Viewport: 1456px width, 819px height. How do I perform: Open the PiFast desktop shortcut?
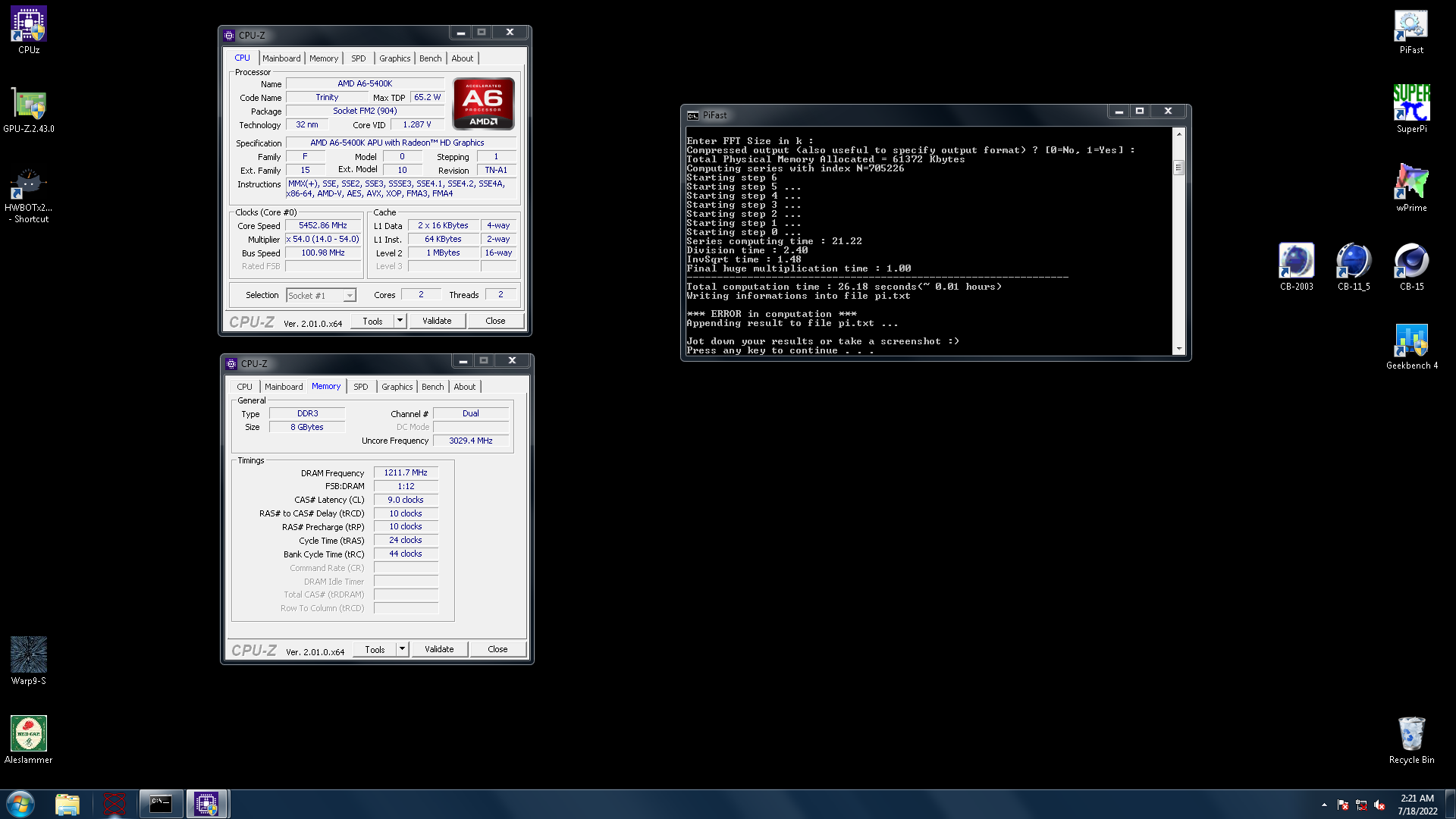[1411, 30]
